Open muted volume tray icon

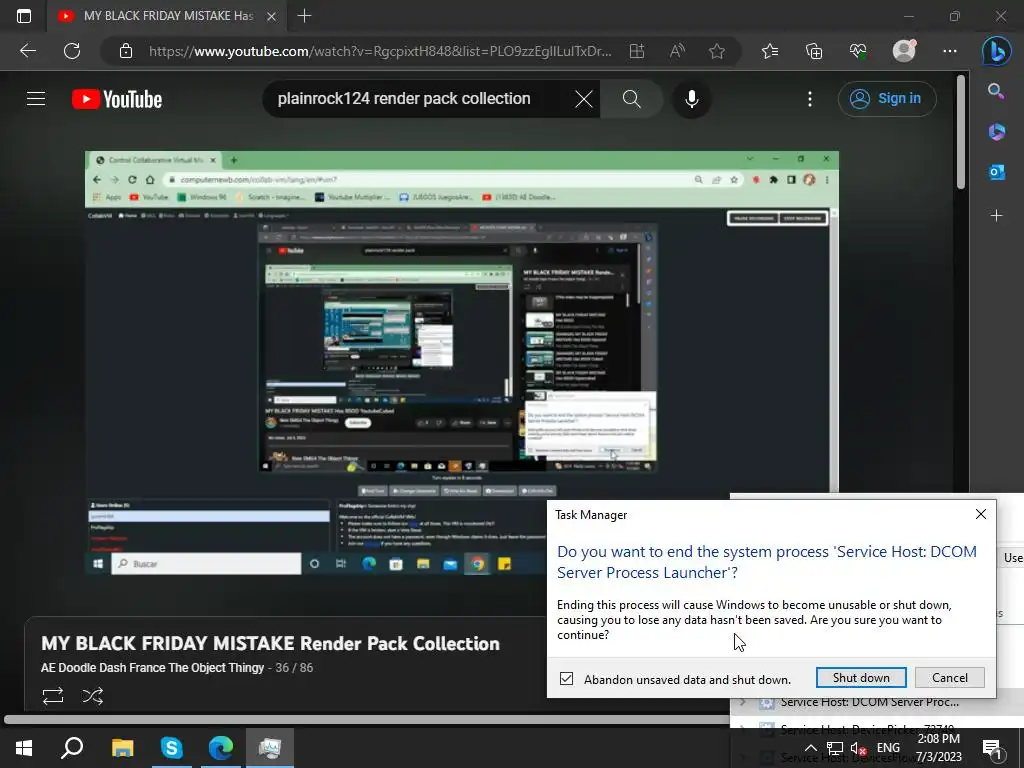point(858,748)
